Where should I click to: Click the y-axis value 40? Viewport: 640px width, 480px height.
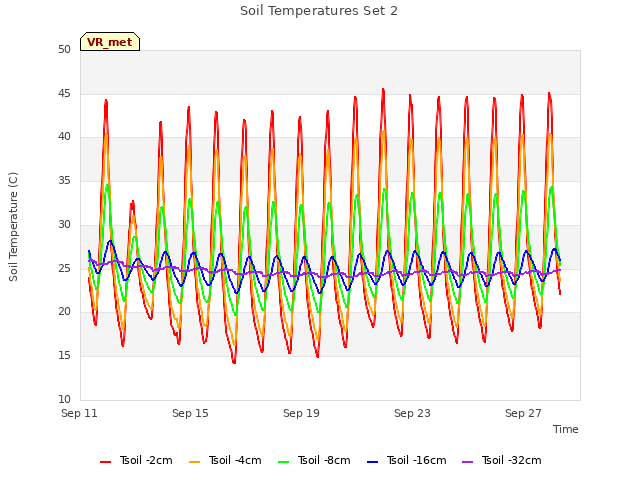coord(64,137)
